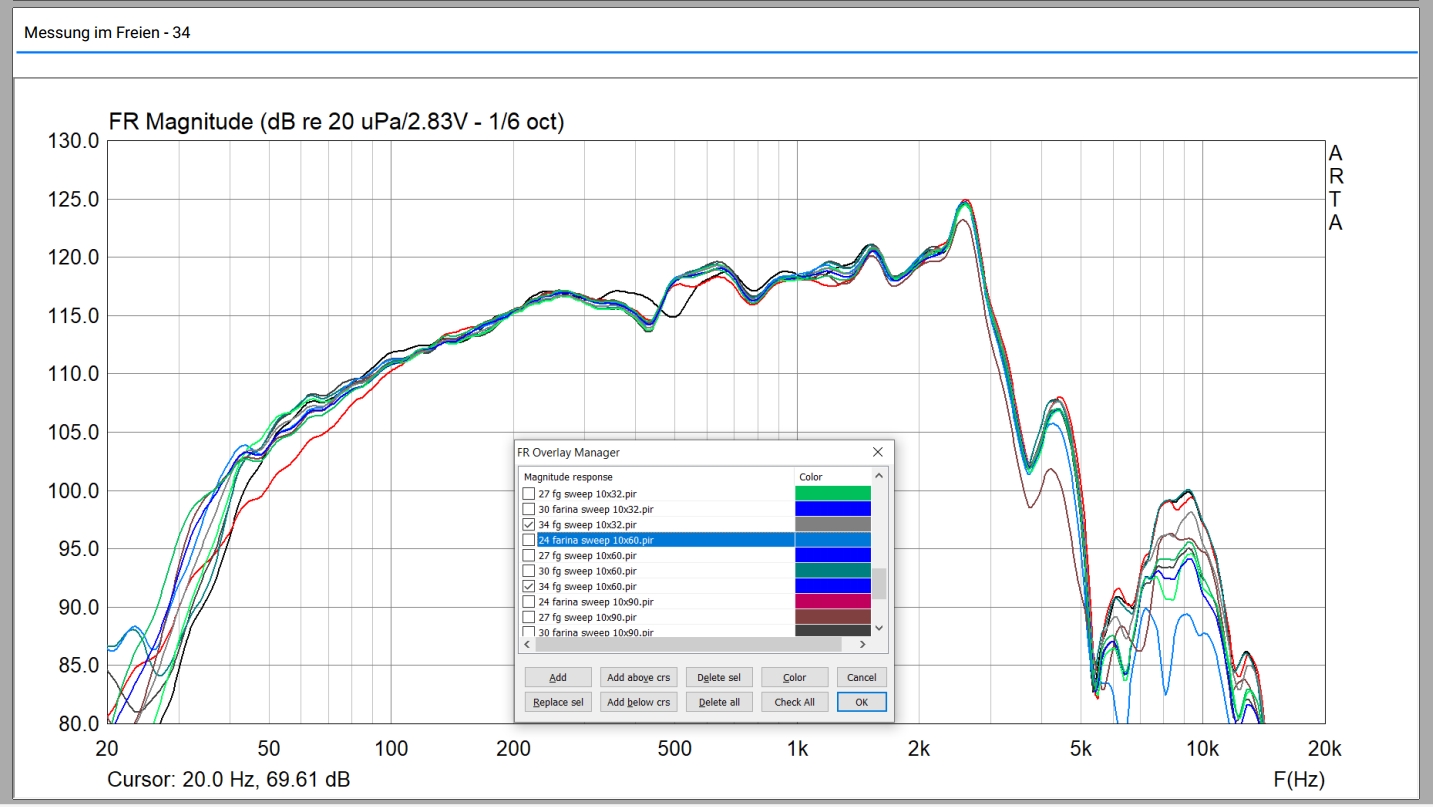
Task: Click blue swatch of 30 farina sweep 10x32.pir
Action: 833,509
